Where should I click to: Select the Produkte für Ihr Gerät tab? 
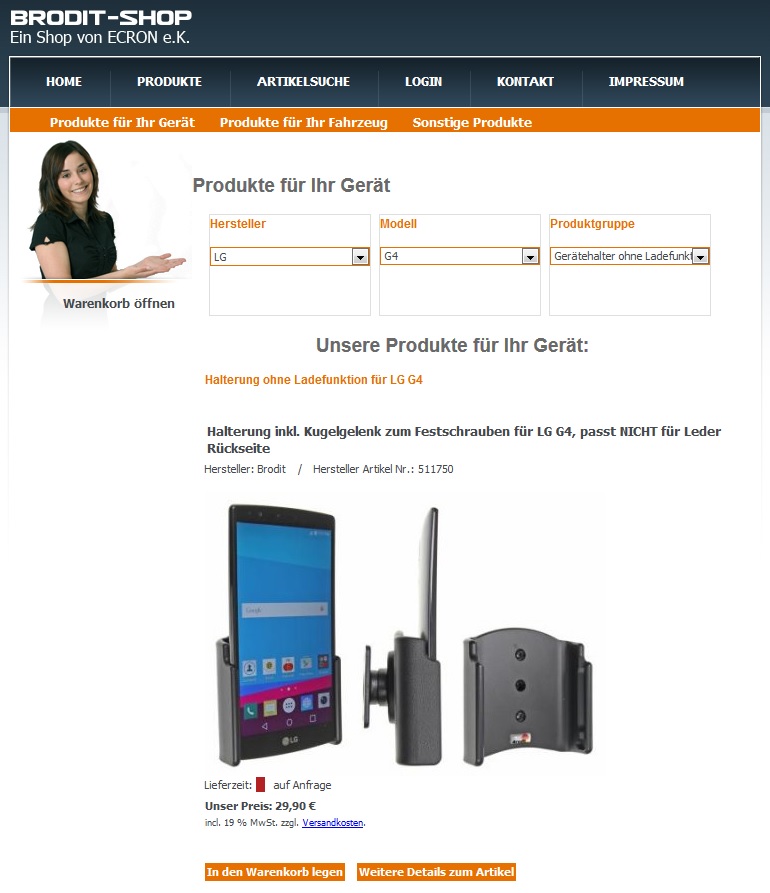pos(122,122)
